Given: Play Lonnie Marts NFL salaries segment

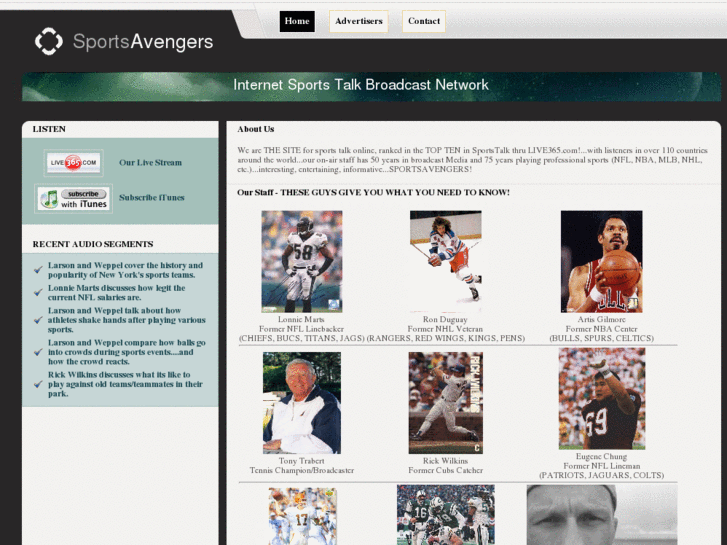Looking at the screenshot, I should click(116, 293).
